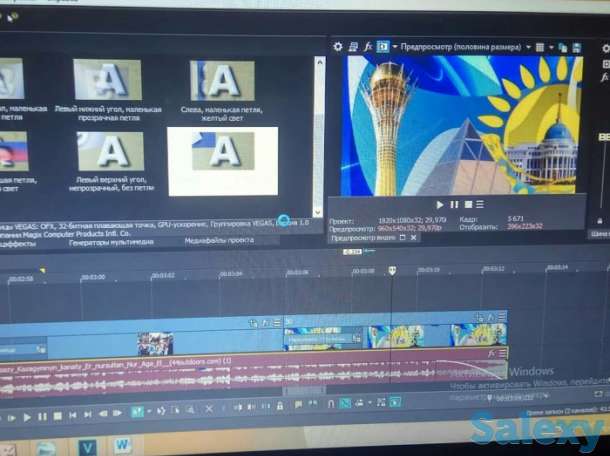This screenshot has height=456, width=610.
Task: Click the presets list scroll down arrow
Action: (x=318, y=212)
